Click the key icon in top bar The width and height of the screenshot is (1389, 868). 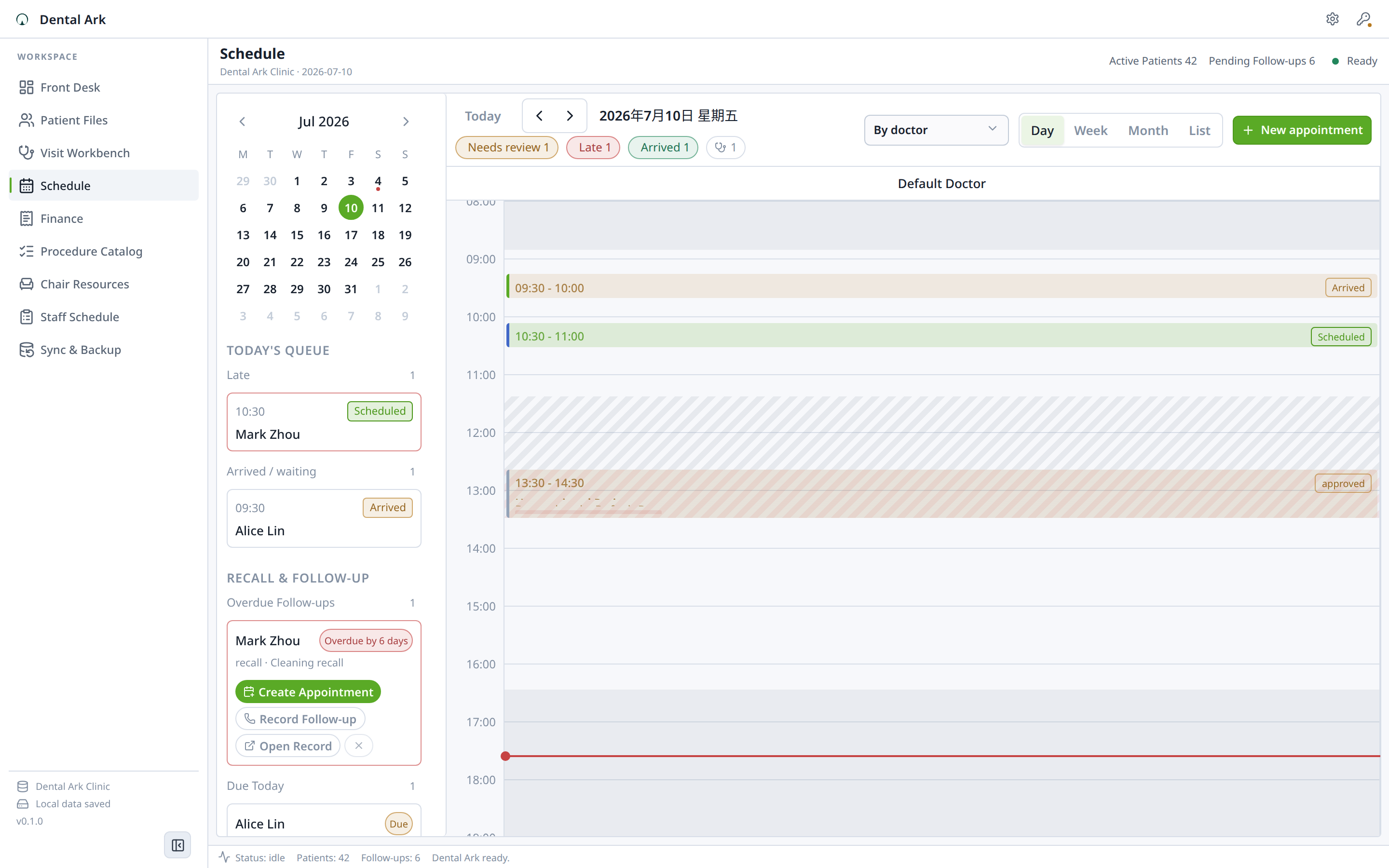[1364, 19]
